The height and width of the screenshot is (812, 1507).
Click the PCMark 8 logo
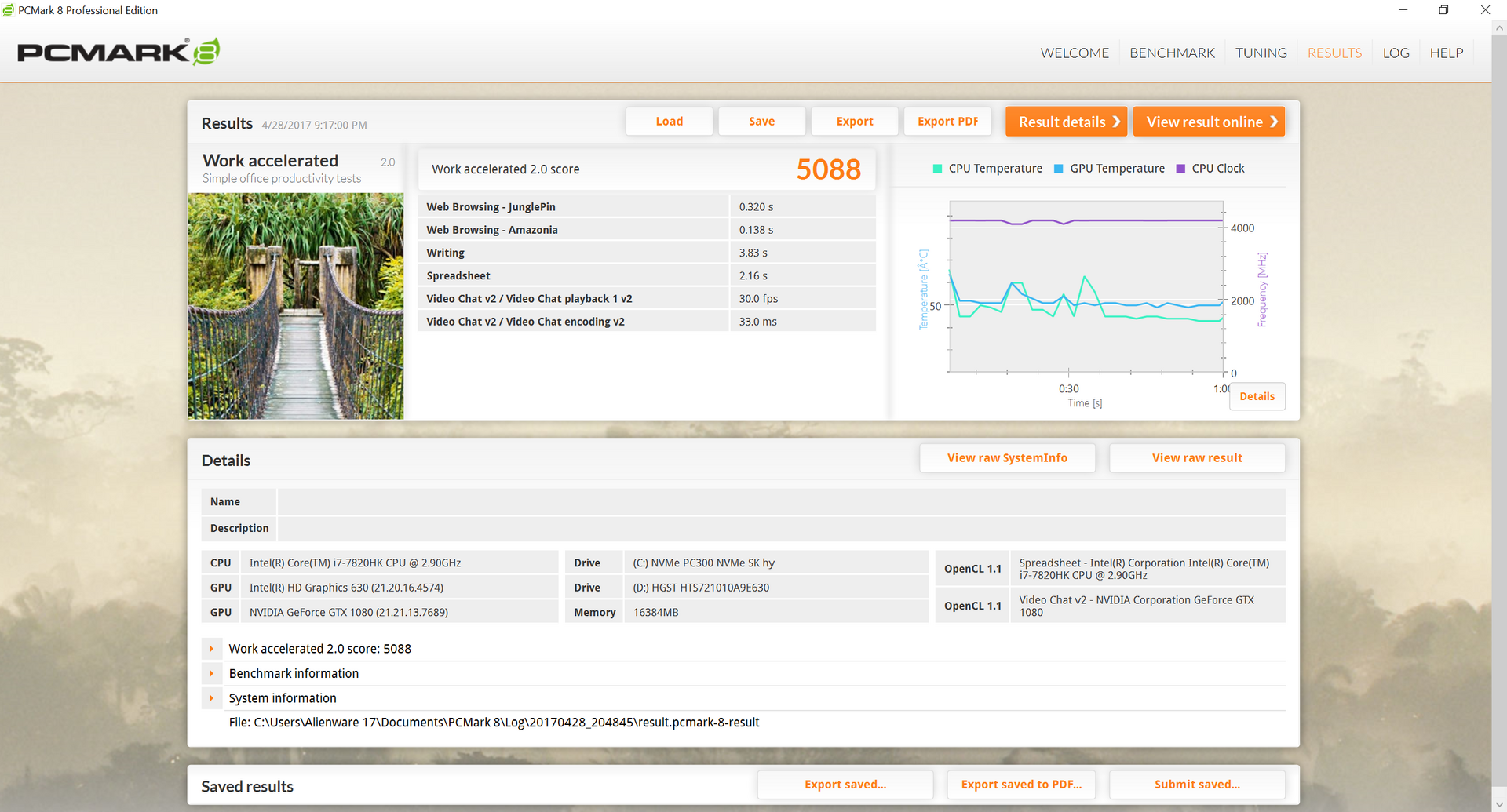[x=118, y=52]
